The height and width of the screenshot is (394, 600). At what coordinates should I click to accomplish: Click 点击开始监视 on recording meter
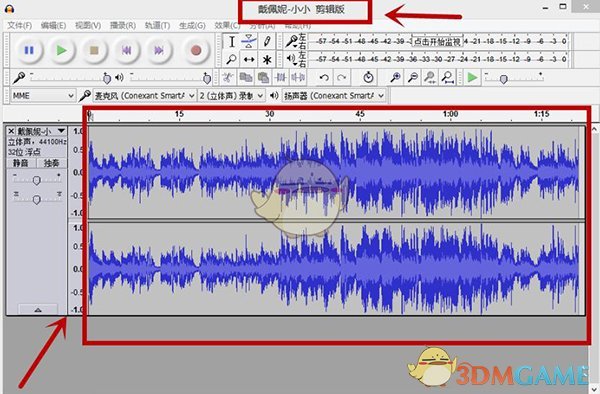pos(437,41)
